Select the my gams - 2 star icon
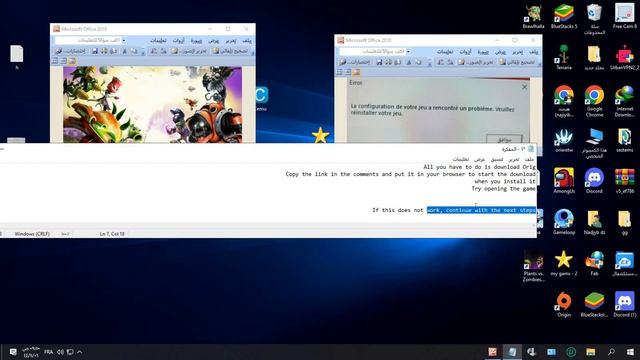This screenshot has height=360, width=640. click(x=564, y=264)
